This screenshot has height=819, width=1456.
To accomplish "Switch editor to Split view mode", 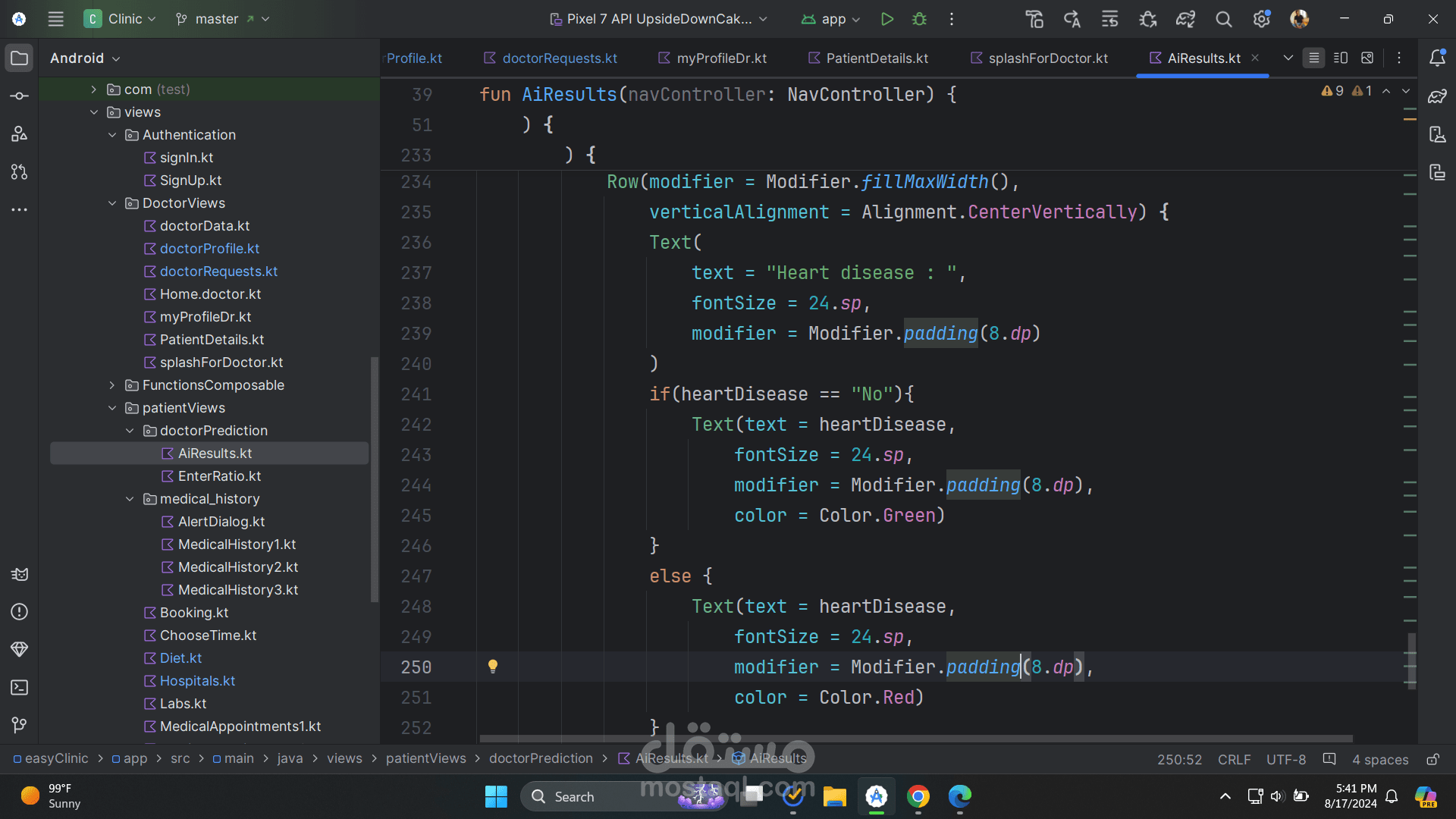I will 1341,58.
